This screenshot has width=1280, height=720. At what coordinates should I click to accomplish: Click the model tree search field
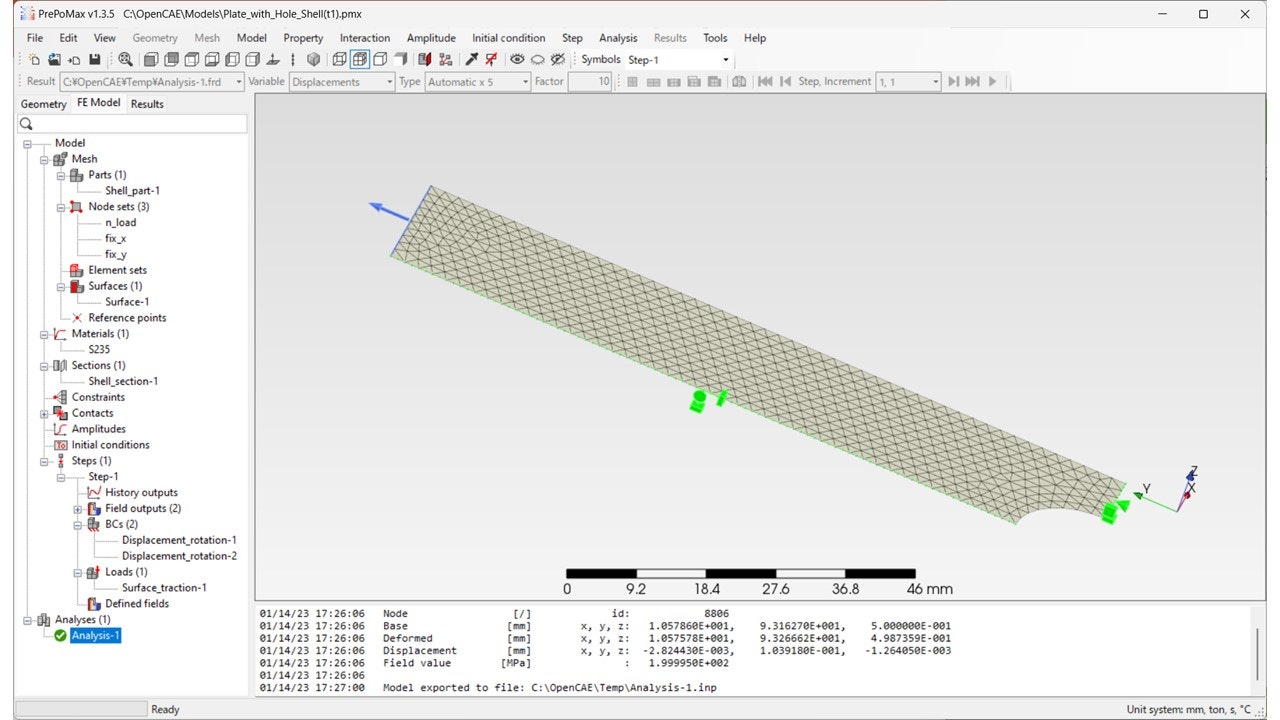131,124
